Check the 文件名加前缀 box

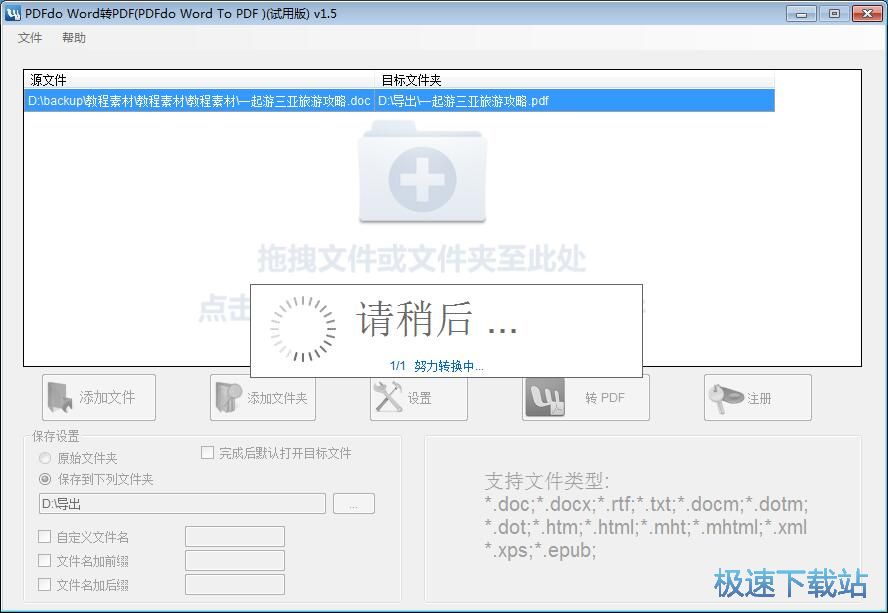tap(44, 560)
